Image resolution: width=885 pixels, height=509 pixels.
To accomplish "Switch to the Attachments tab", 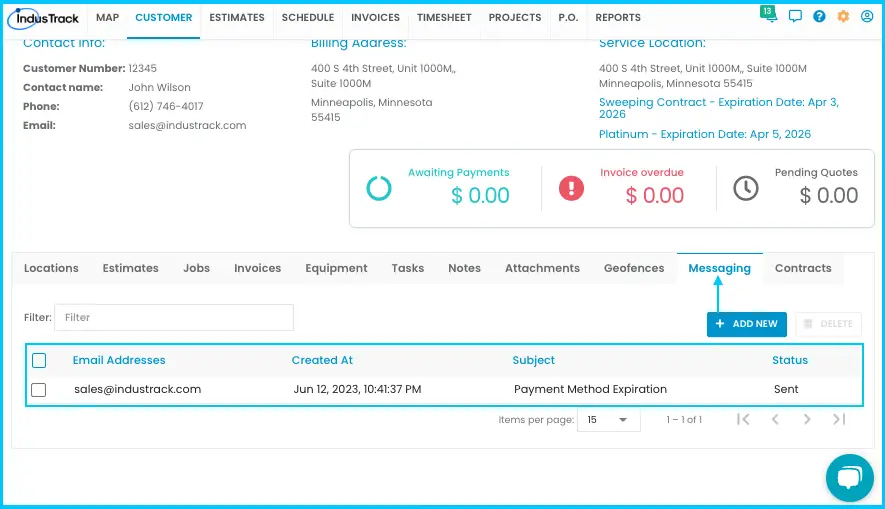I will (x=542, y=269).
